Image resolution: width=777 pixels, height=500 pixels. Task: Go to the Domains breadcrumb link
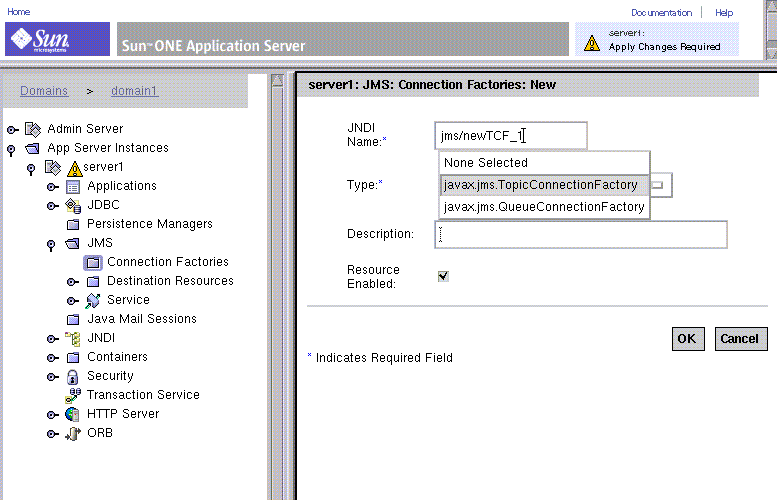click(x=44, y=91)
